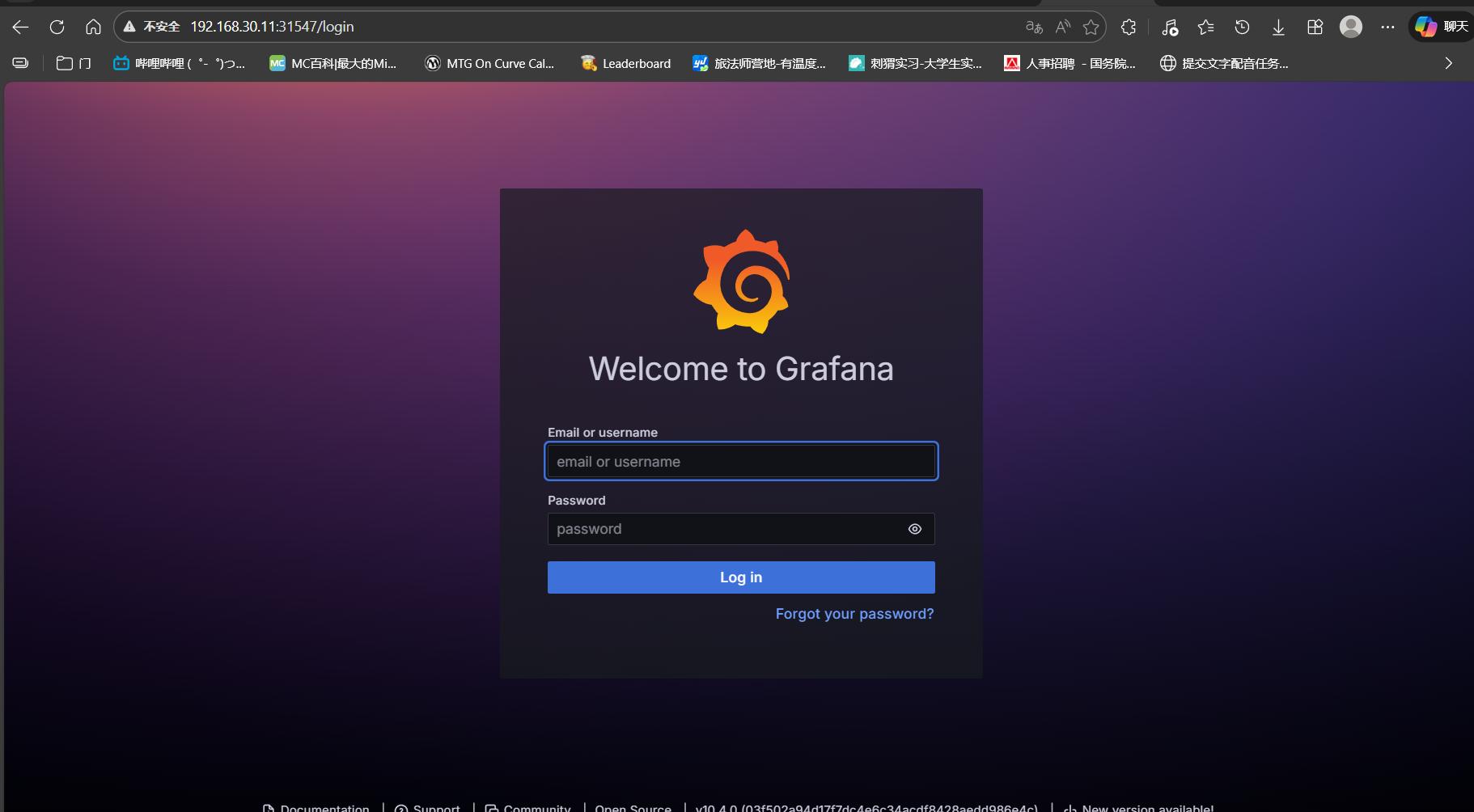Open the browser home page icon
This screenshot has width=1474, height=812.
pos(93,27)
